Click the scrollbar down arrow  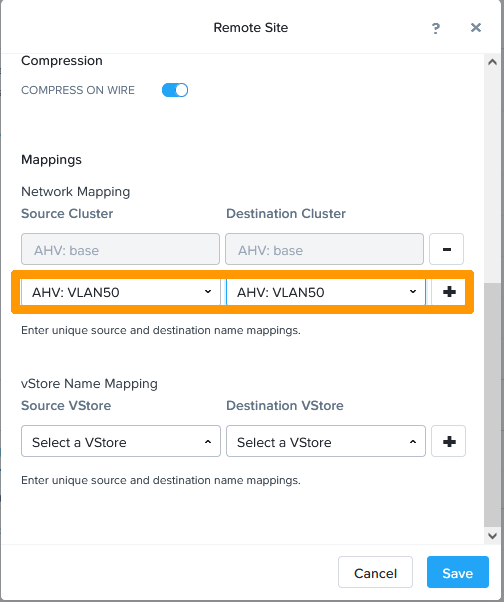click(492, 536)
